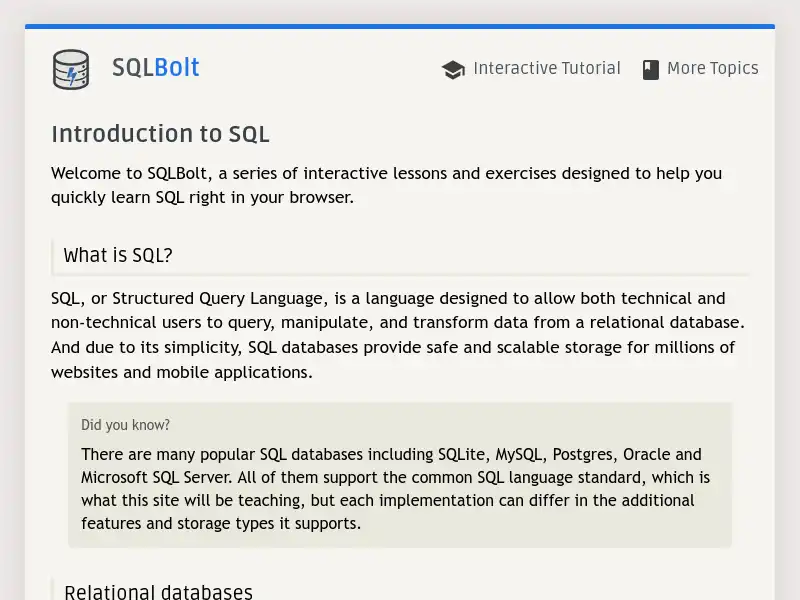The width and height of the screenshot is (800, 600).
Task: Click the word SQLite in the info box
Action: click(462, 454)
